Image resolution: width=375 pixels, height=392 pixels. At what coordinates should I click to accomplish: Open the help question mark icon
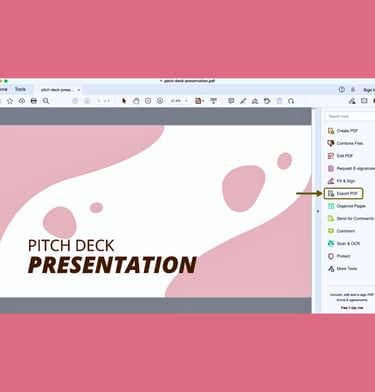click(342, 90)
